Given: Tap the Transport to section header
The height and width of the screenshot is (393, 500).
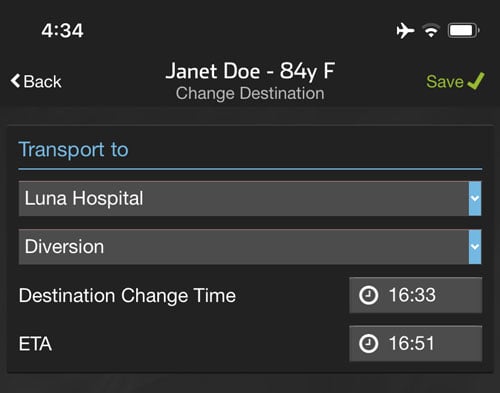Looking at the screenshot, I should tap(74, 150).
